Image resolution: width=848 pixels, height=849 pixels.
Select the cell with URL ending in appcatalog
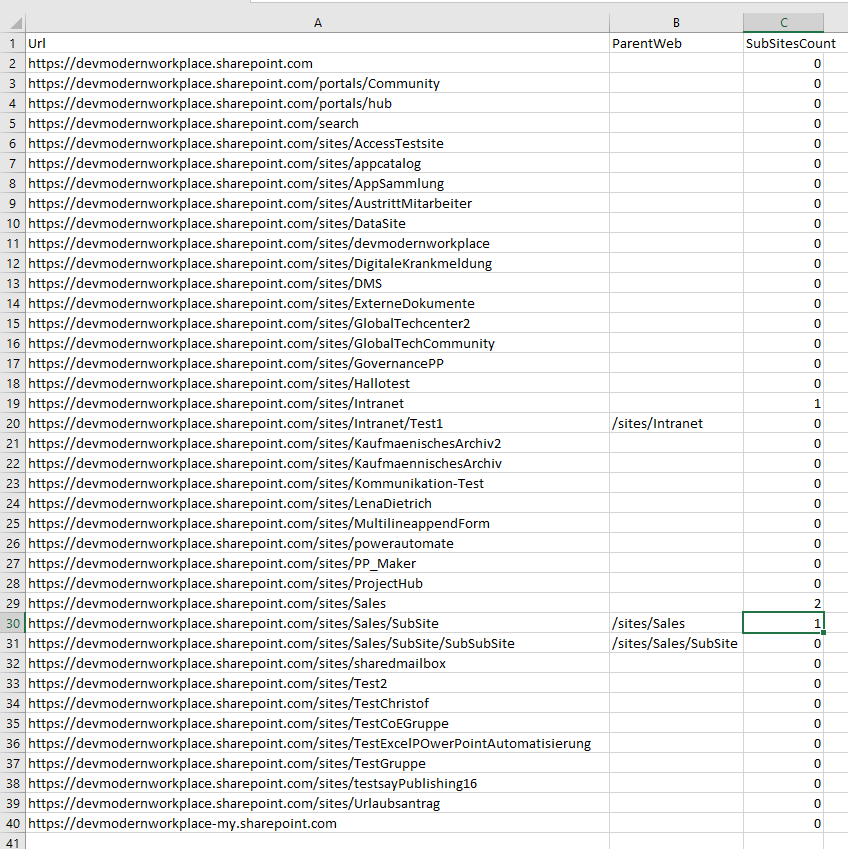(x=317, y=164)
